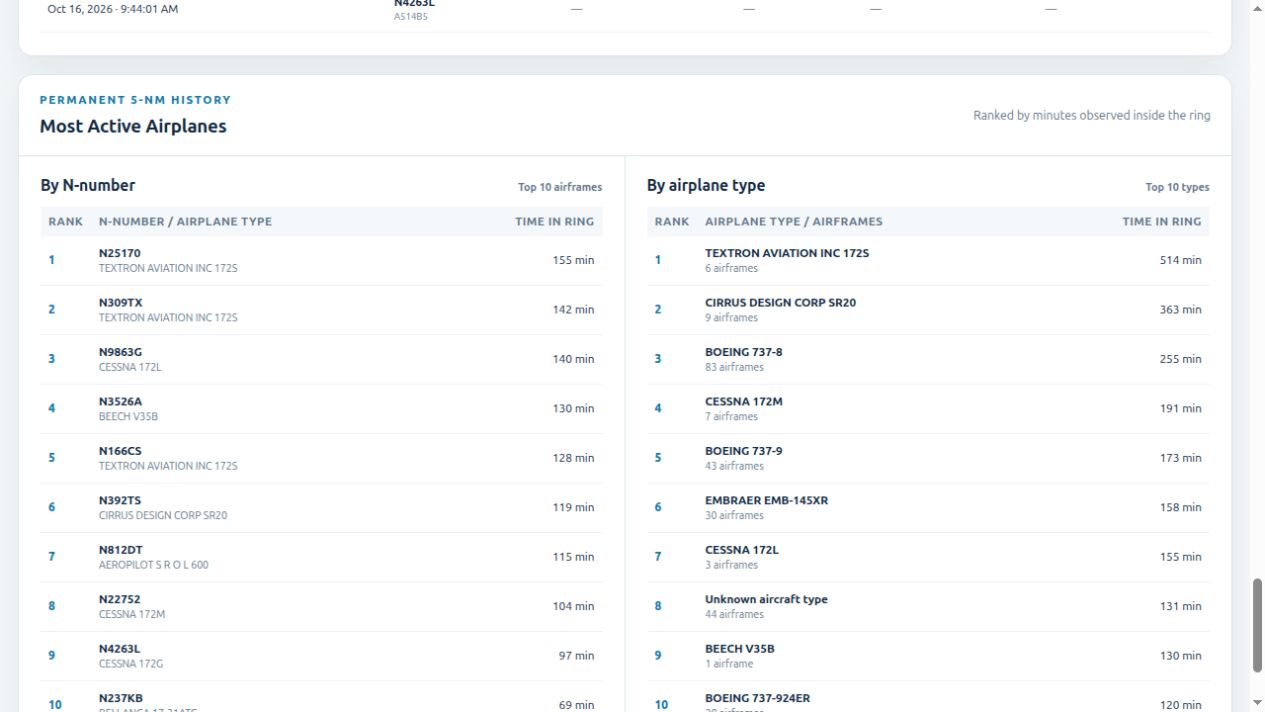Screen dimensions: 1265x712
Task: Click the N-NUMBER / AIRPLANE TYPE column header
Action: [x=185, y=222]
